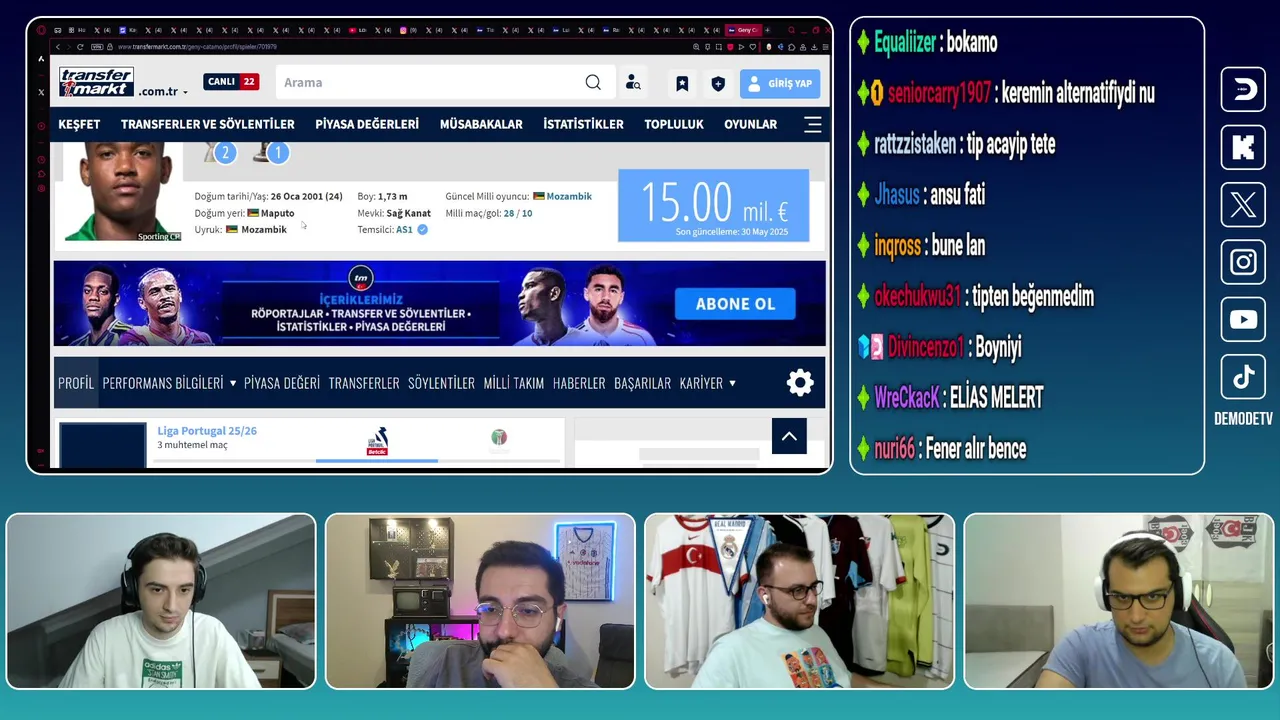Click the tm logo in banner
Image resolution: width=1280 pixels, height=720 pixels.
(x=361, y=278)
